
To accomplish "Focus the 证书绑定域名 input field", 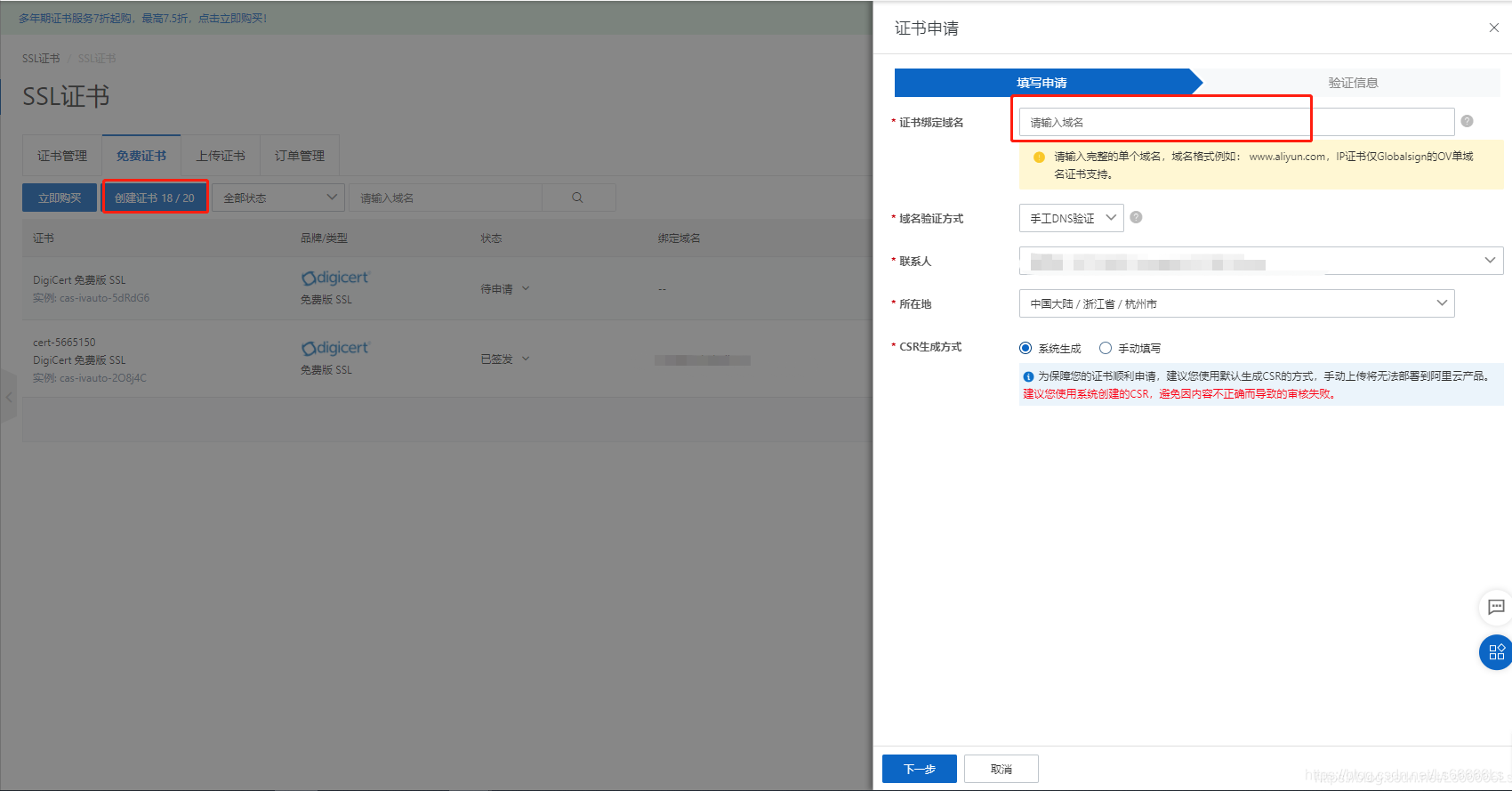I will click(x=1236, y=122).
